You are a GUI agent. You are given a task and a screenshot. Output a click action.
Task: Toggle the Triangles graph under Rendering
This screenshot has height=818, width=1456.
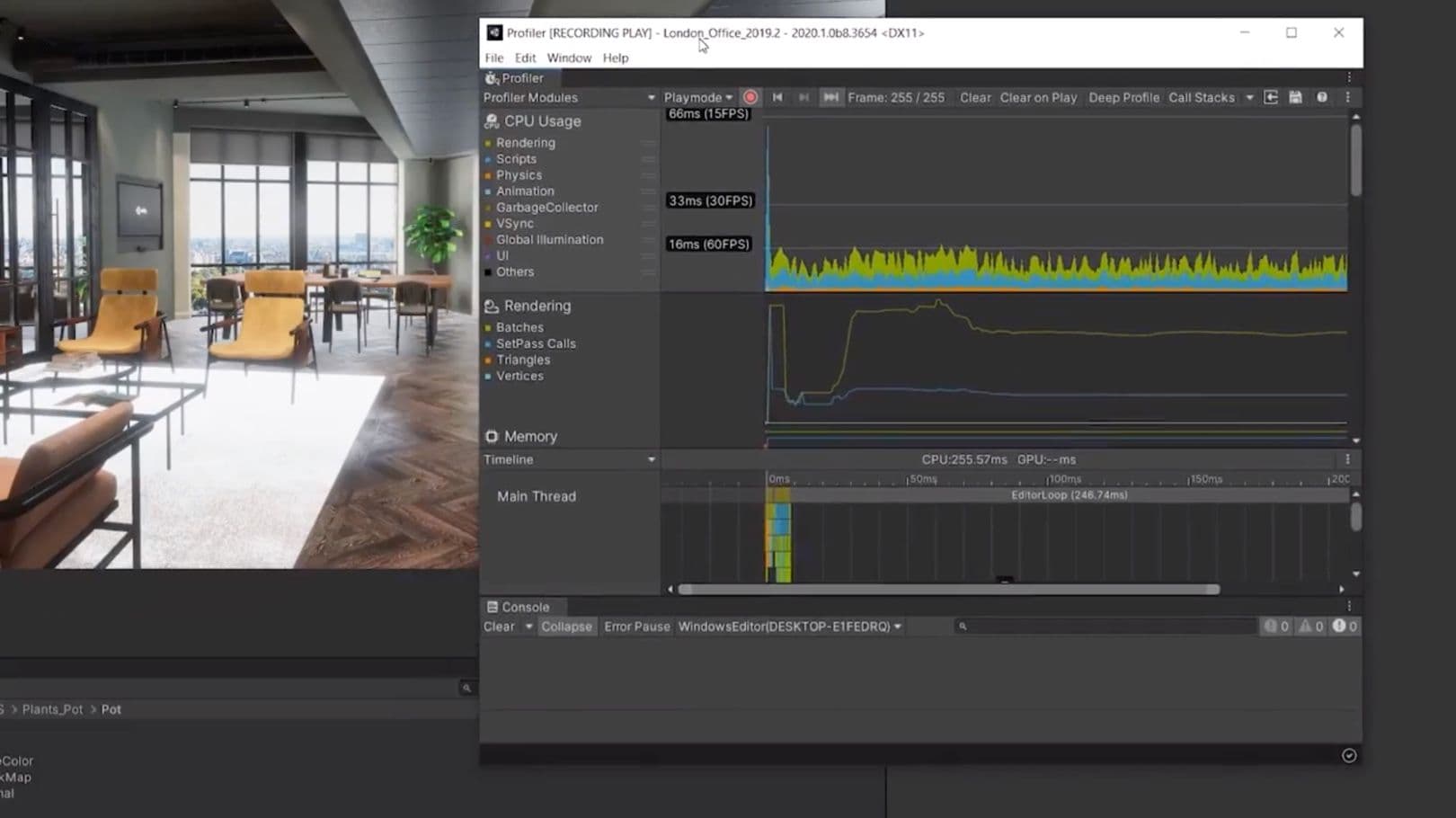pos(524,360)
